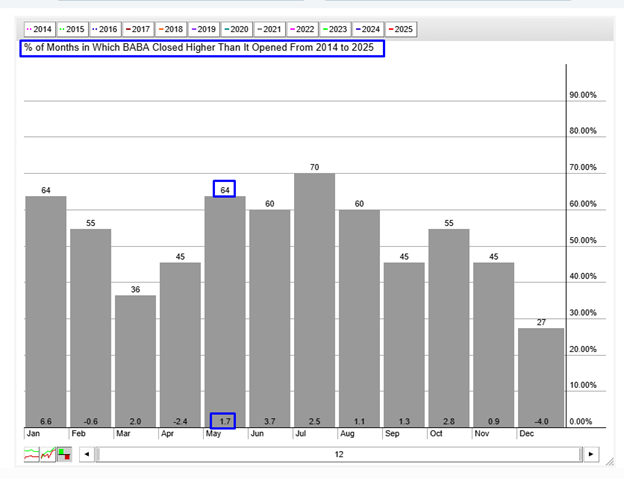Click the Jan month axis label
Screen dimensions: 624x481
[x=33, y=434]
